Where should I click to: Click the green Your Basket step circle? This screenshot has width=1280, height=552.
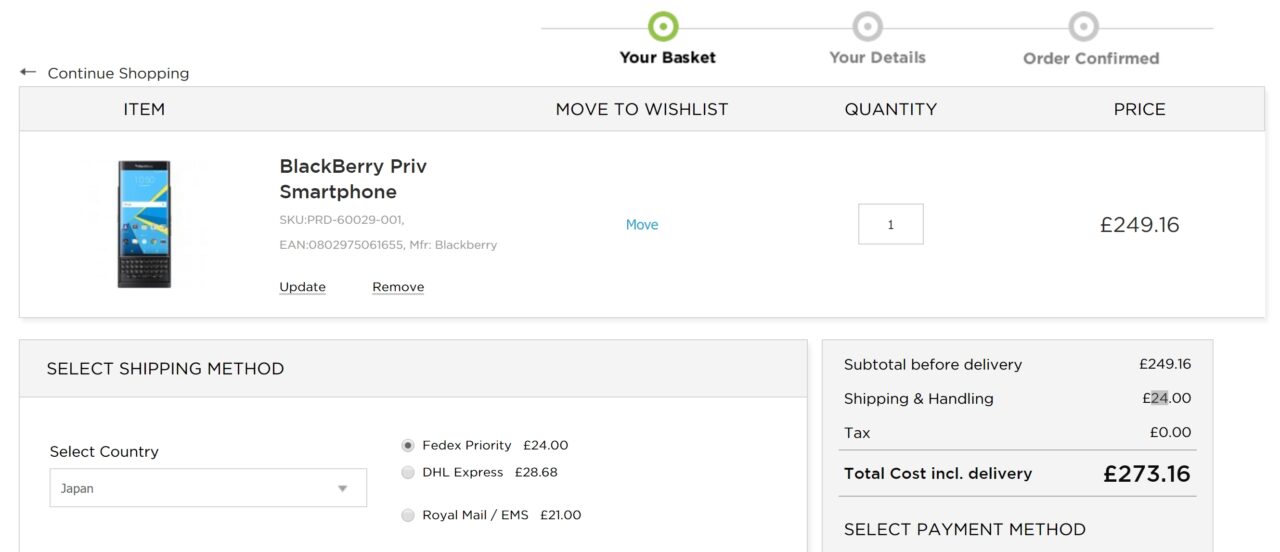(x=663, y=26)
